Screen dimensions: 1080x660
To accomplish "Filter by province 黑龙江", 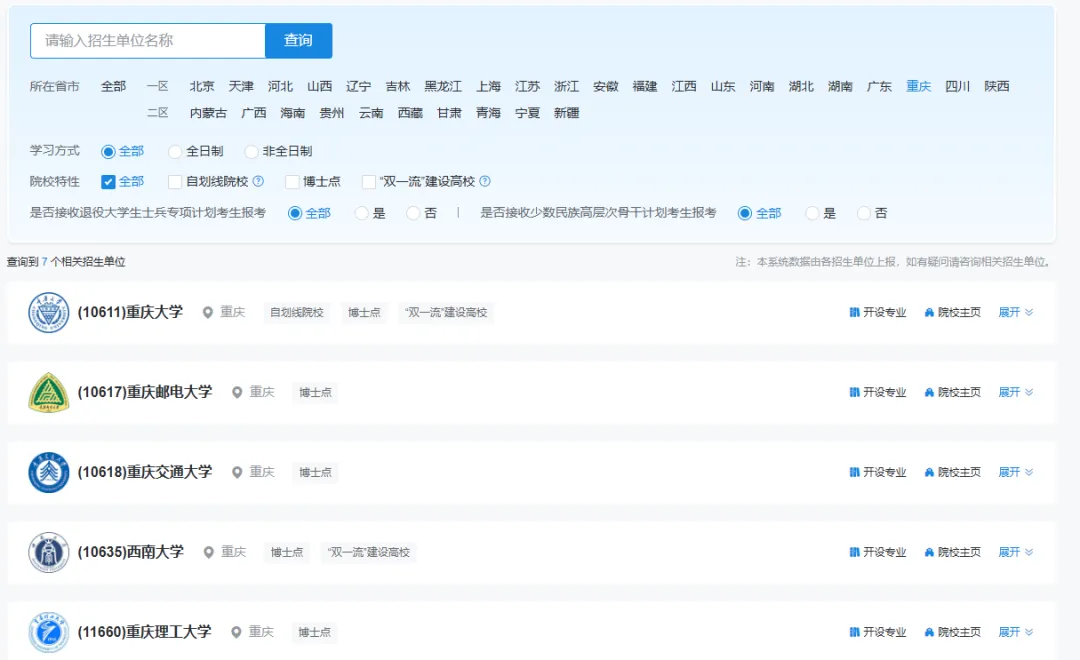I will (443, 86).
